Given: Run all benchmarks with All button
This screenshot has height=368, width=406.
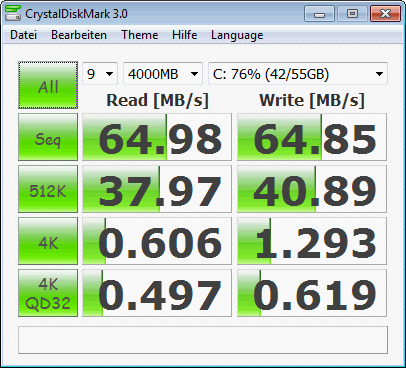Looking at the screenshot, I should pyautogui.click(x=48, y=85).
